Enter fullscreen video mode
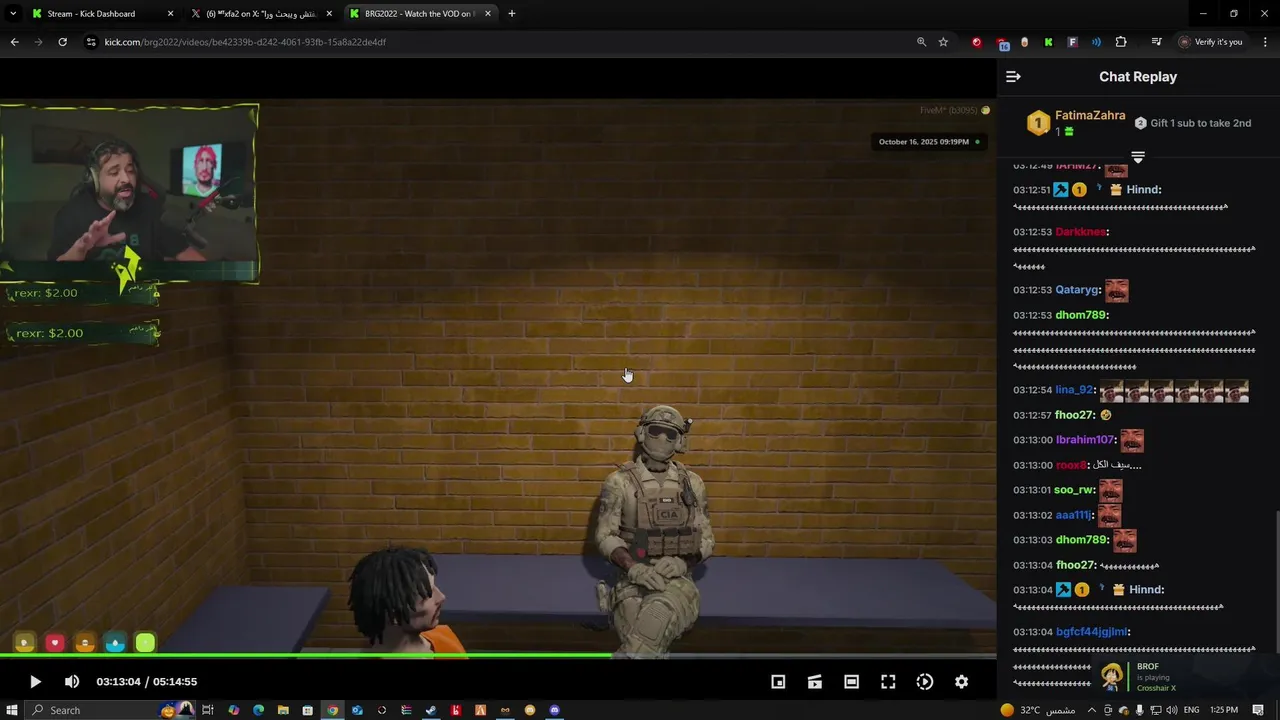Screen dimensions: 1280x720 [x=888, y=682]
